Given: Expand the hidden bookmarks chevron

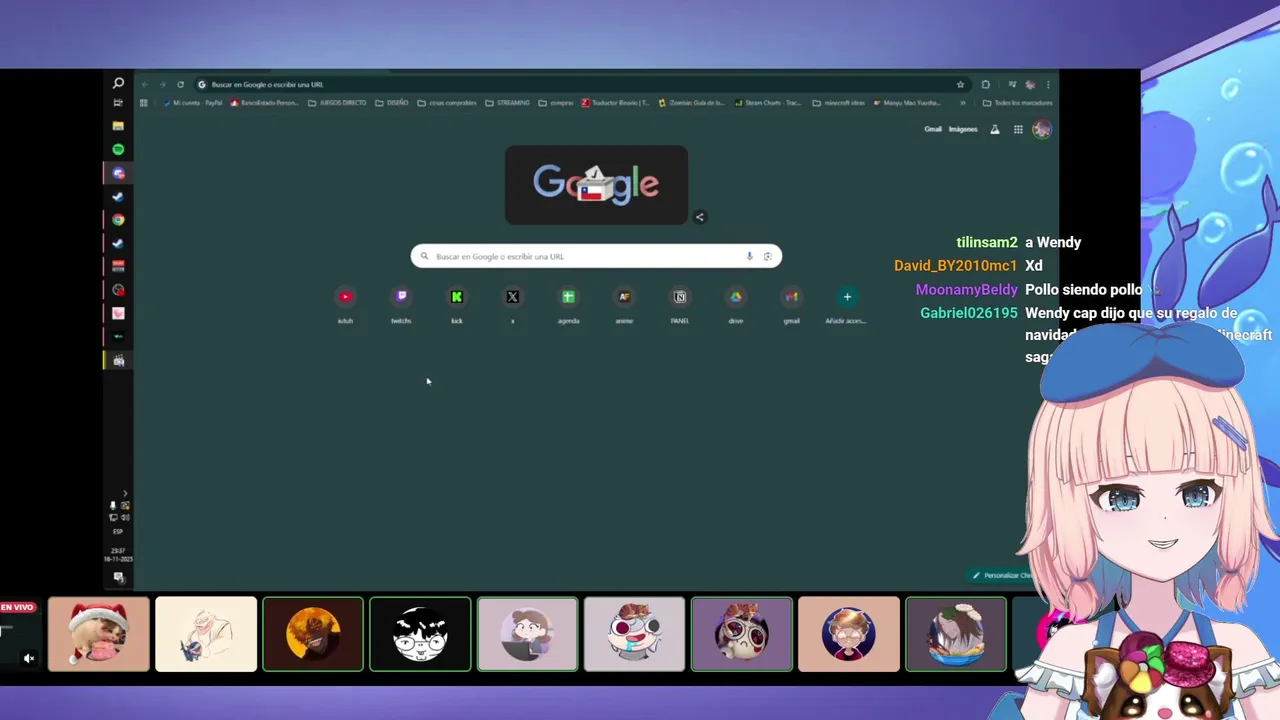Looking at the screenshot, I should click(963, 103).
